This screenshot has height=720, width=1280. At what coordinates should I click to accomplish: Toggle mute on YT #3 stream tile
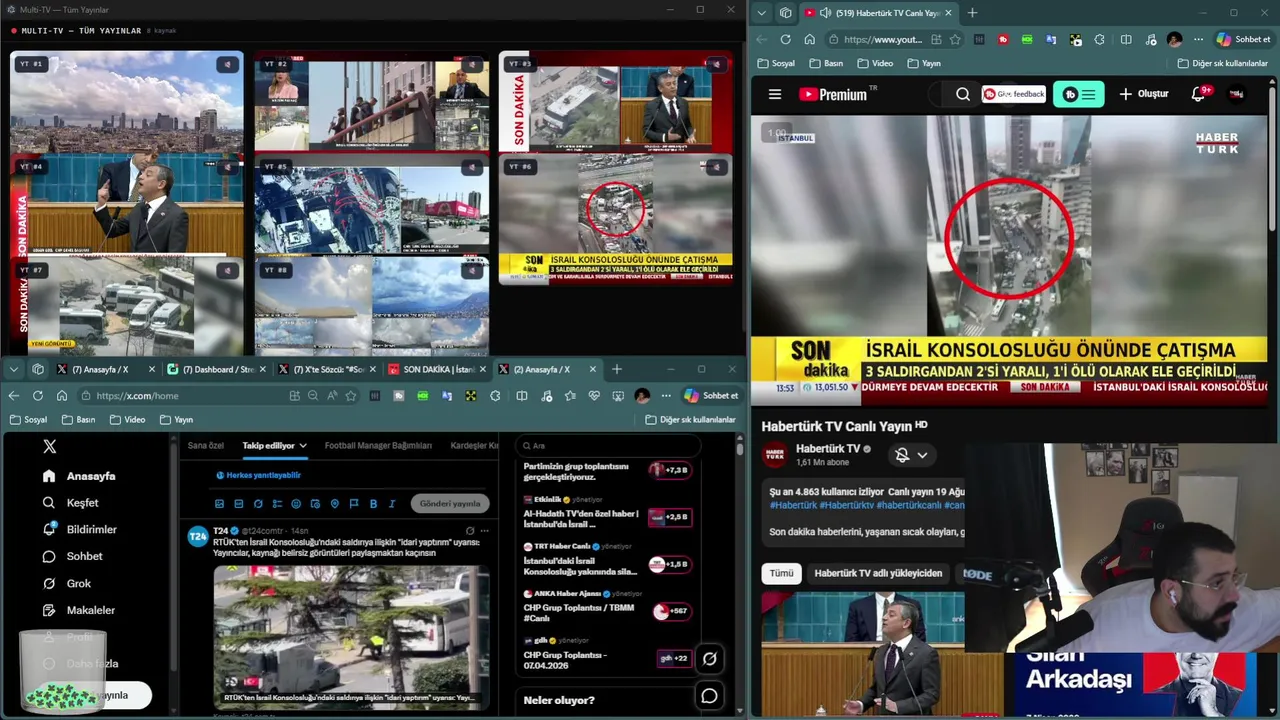(x=715, y=64)
